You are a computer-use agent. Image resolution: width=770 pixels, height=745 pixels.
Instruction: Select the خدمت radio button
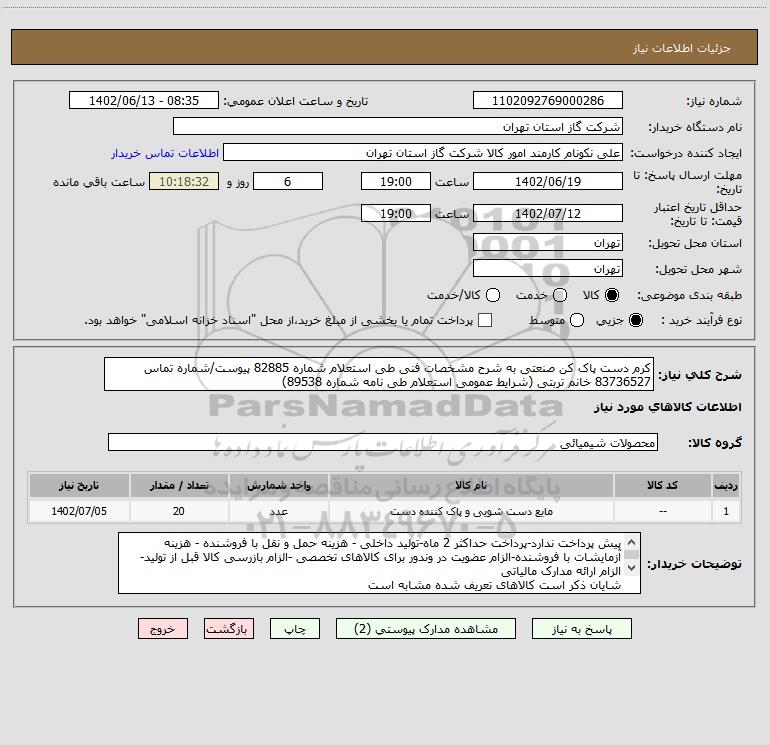(x=560, y=295)
